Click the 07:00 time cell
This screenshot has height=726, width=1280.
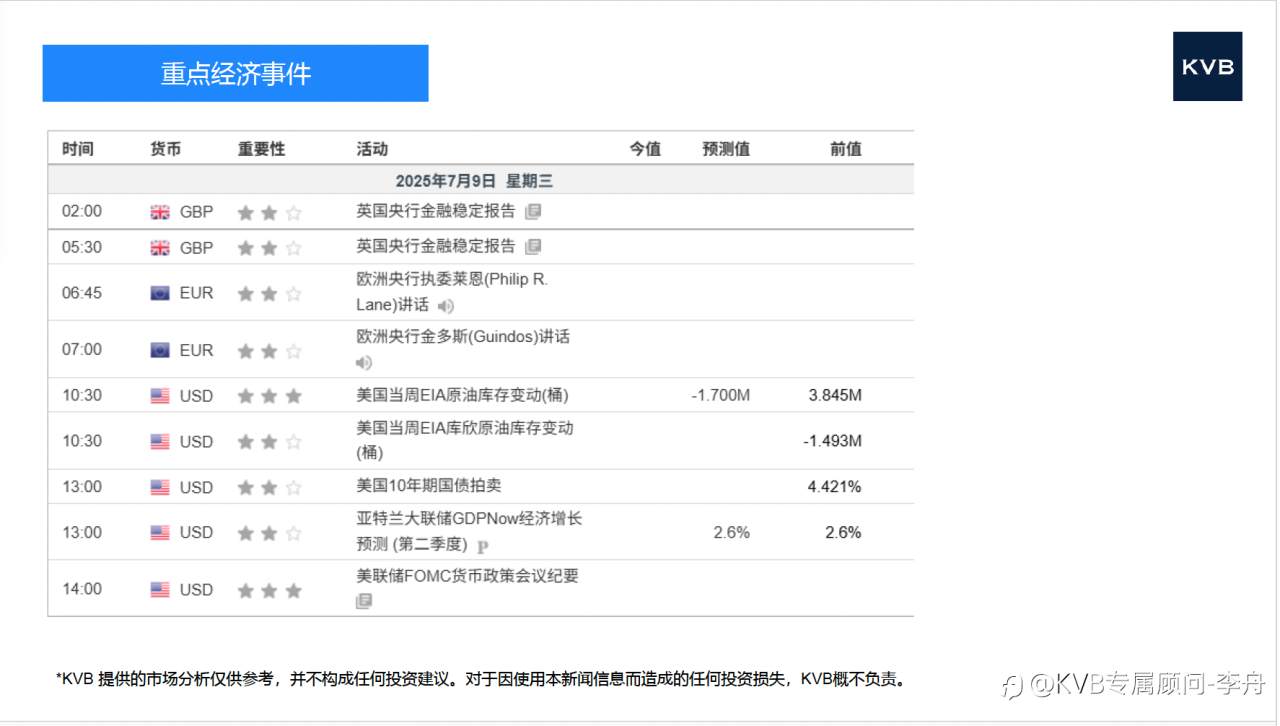coord(82,350)
